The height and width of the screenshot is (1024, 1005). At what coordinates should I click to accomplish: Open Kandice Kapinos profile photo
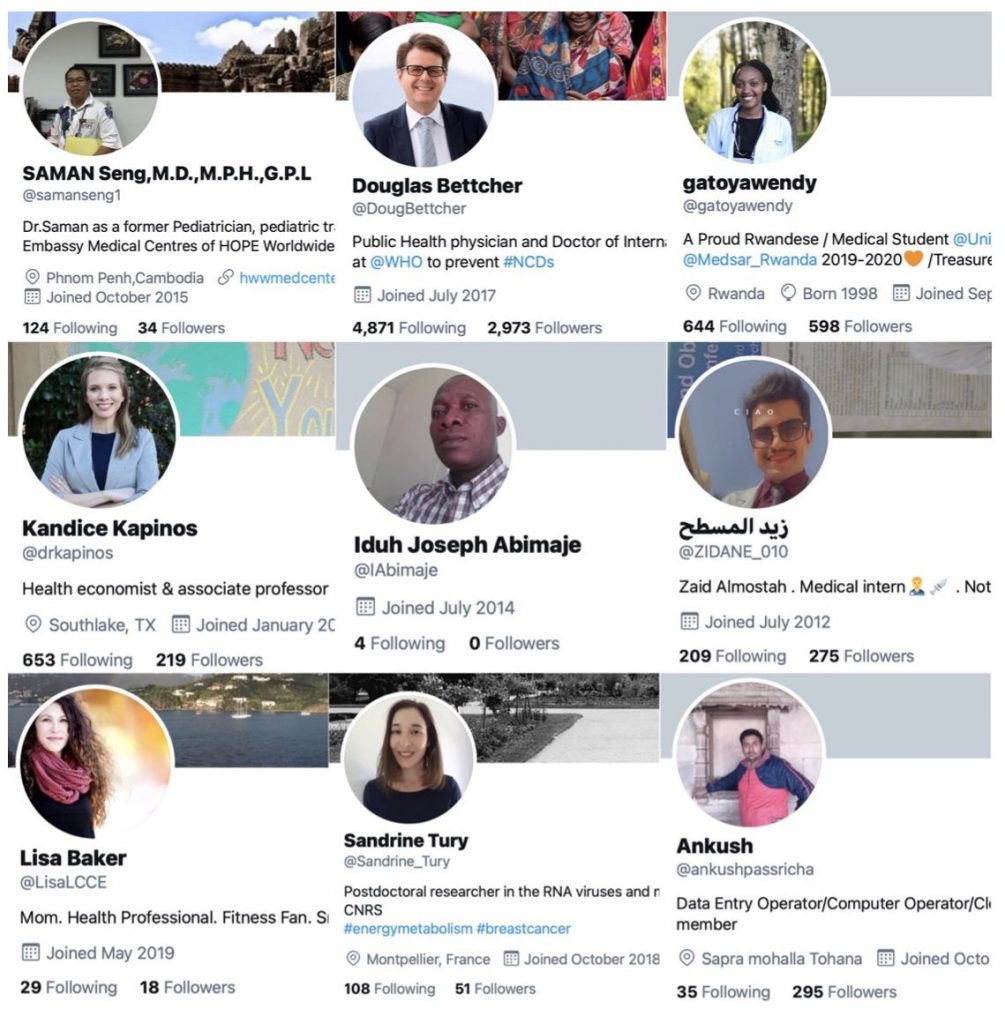pos(99,431)
